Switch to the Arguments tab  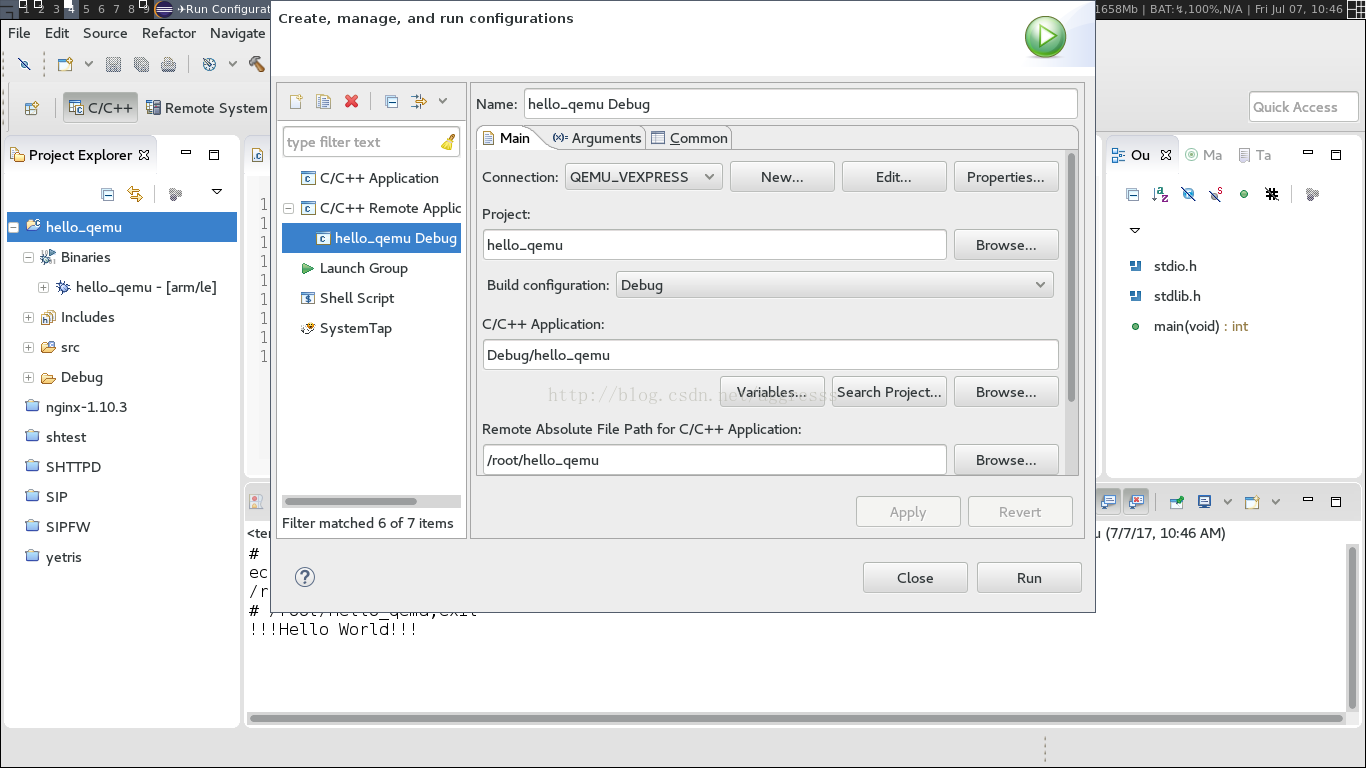[x=596, y=138]
